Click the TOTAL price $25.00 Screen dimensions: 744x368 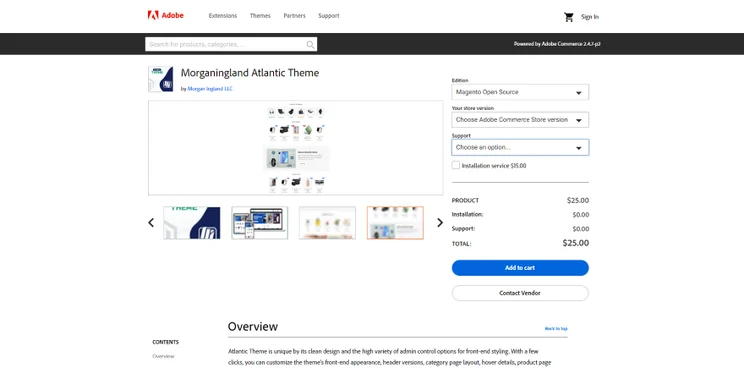(x=576, y=243)
